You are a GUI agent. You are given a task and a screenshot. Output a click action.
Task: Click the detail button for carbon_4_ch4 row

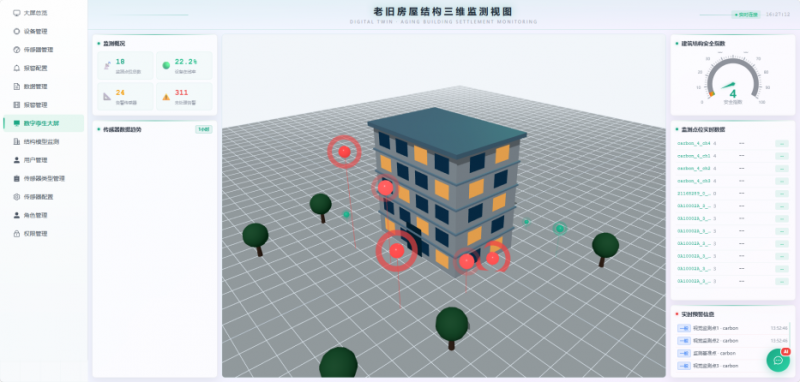(782, 143)
